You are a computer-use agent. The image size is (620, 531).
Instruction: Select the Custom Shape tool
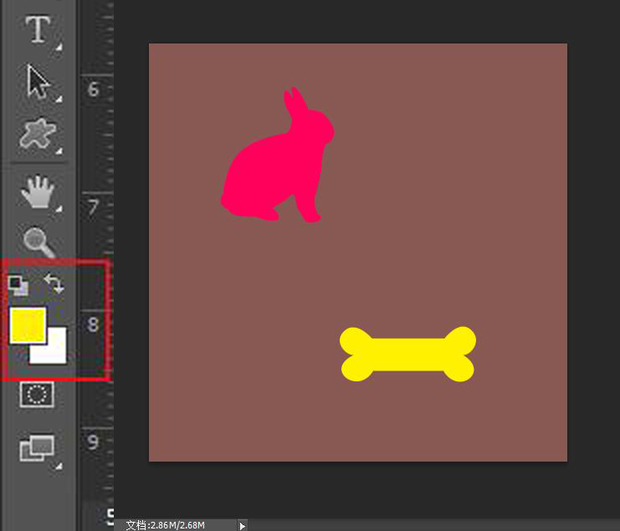click(x=38, y=134)
